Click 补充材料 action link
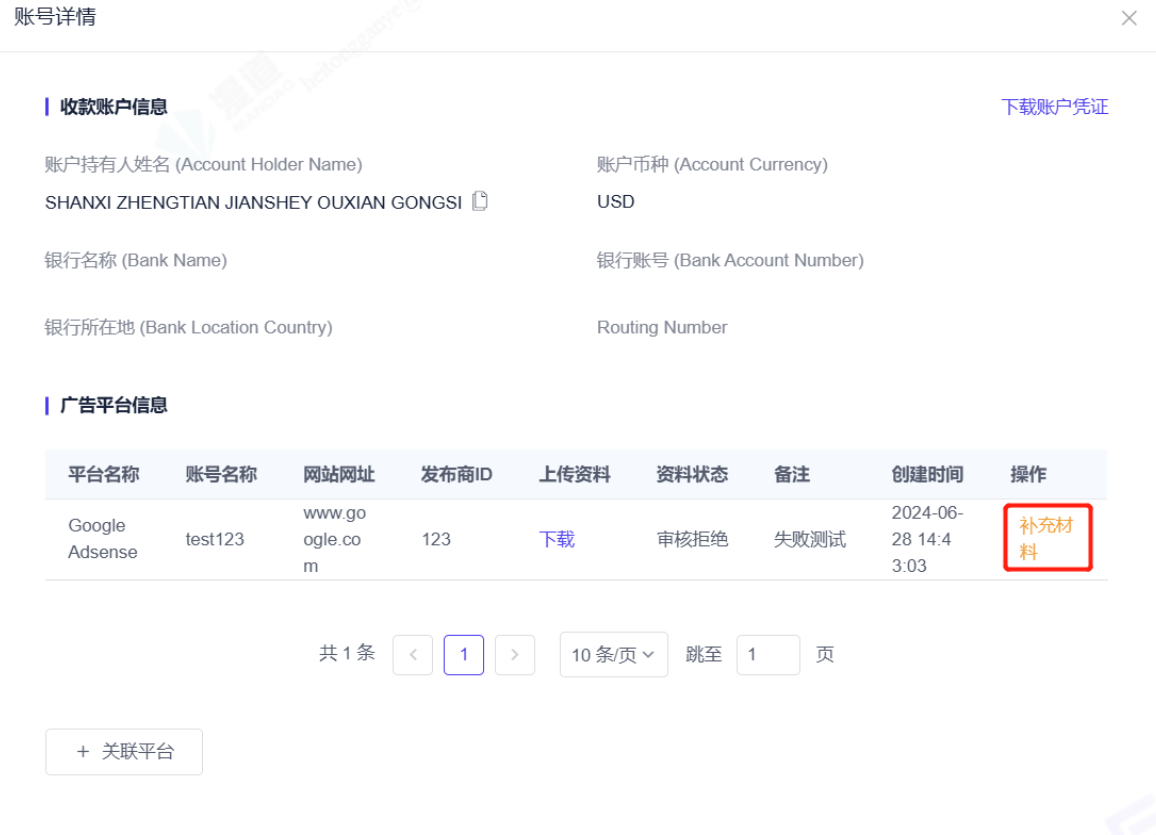The height and width of the screenshot is (835, 1156). point(1046,538)
